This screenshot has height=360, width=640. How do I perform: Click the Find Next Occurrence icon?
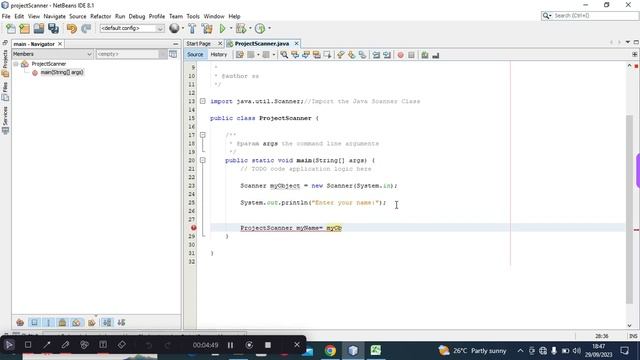306,55
